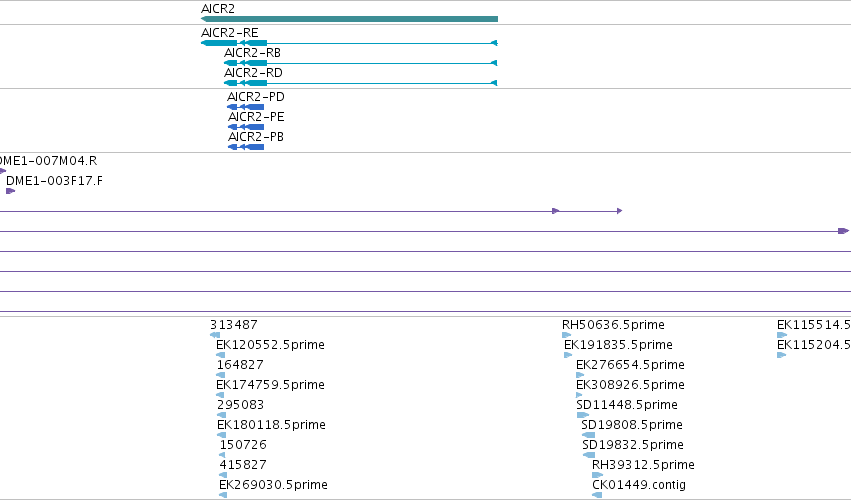
Task: Select EST label 313487
Action: 234,325
